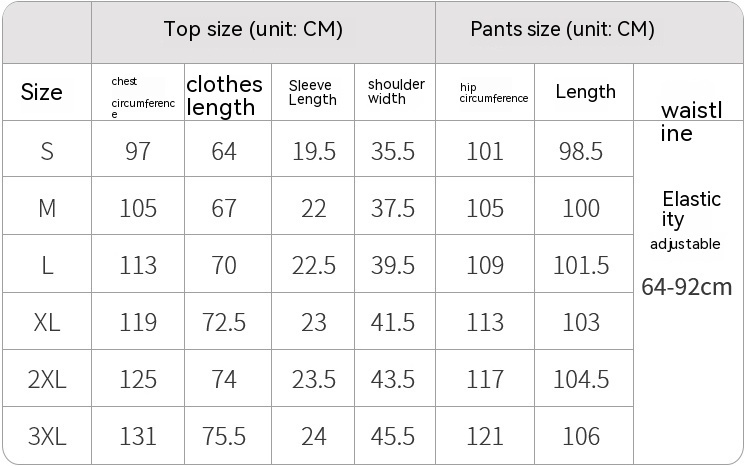Click the "Sleeve Length" column header

click(312, 93)
